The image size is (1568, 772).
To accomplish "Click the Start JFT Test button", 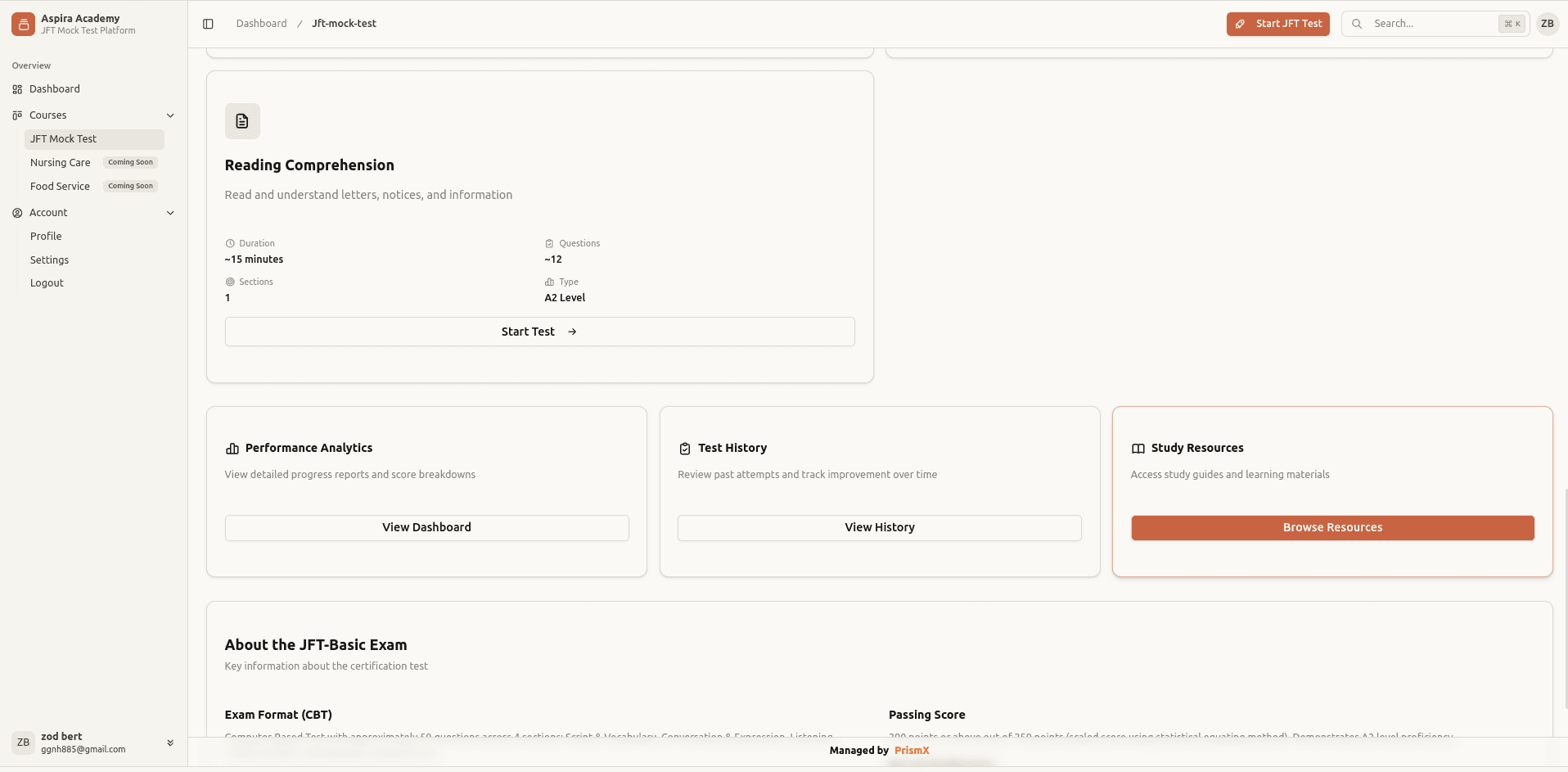I will click(x=1277, y=24).
